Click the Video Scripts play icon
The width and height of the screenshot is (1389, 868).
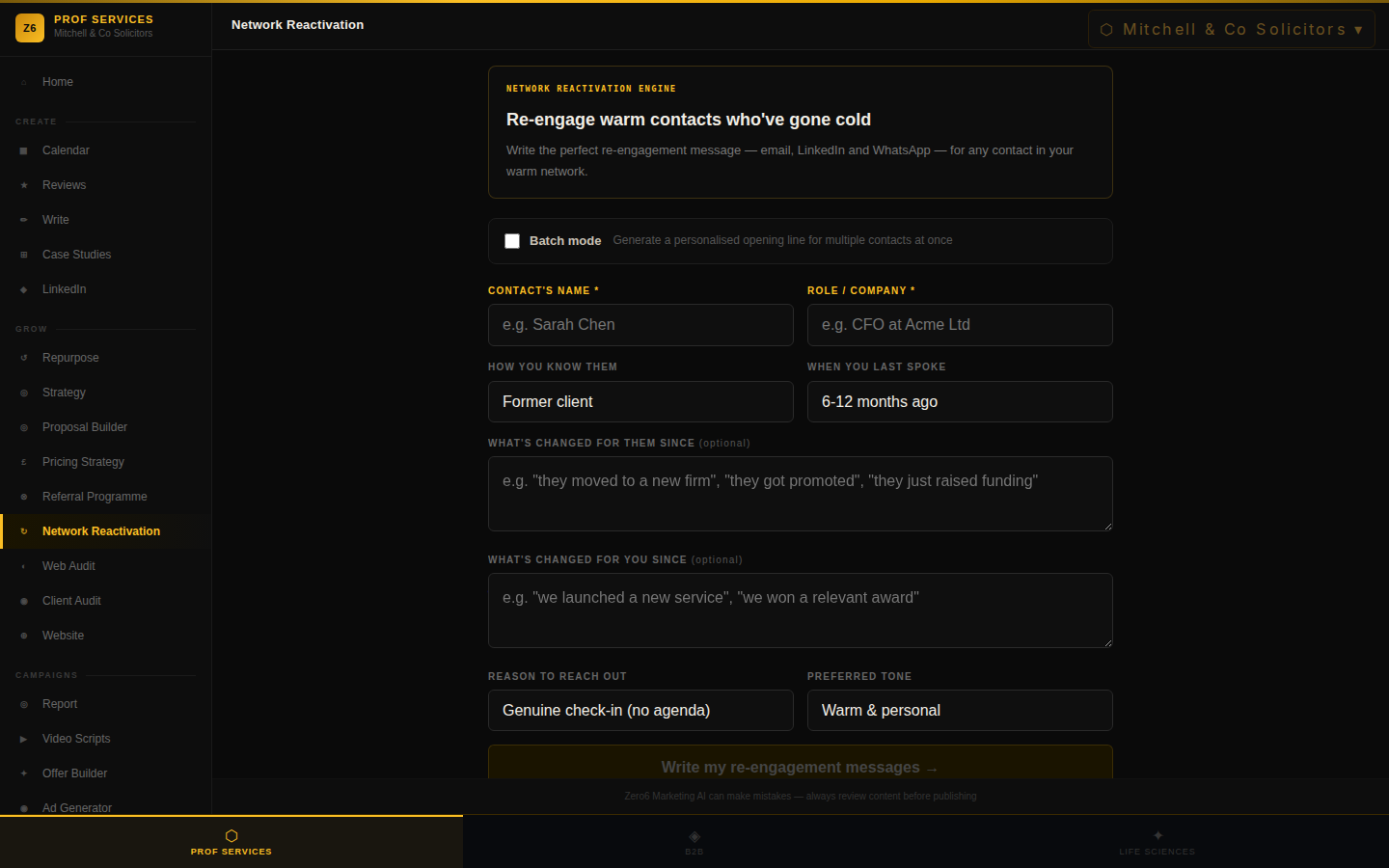[23, 740]
